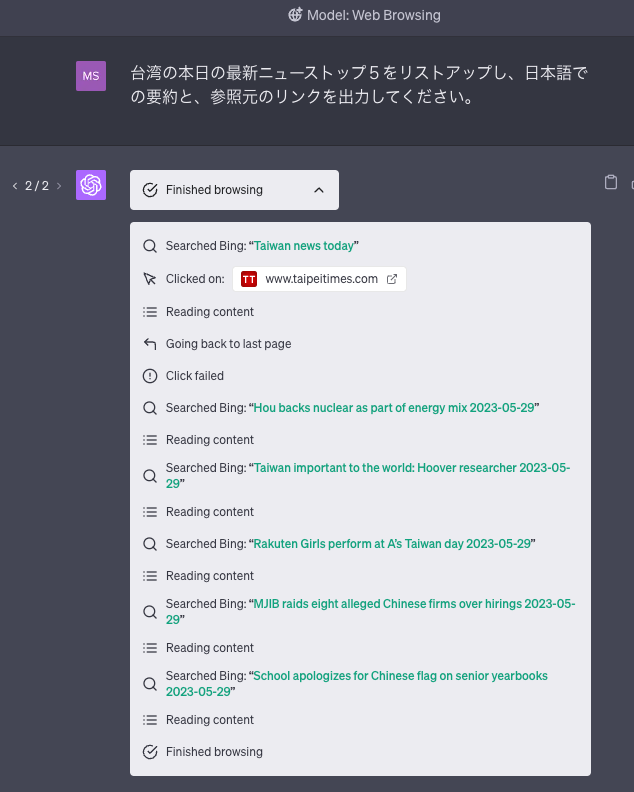The width and height of the screenshot is (634, 792).
Task: Click the checkmark icon in Finished browsing button
Action: (150, 190)
